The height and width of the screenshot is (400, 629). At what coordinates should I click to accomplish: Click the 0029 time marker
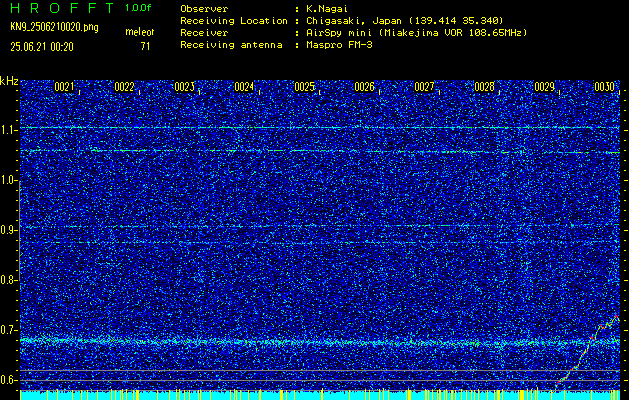click(x=545, y=87)
